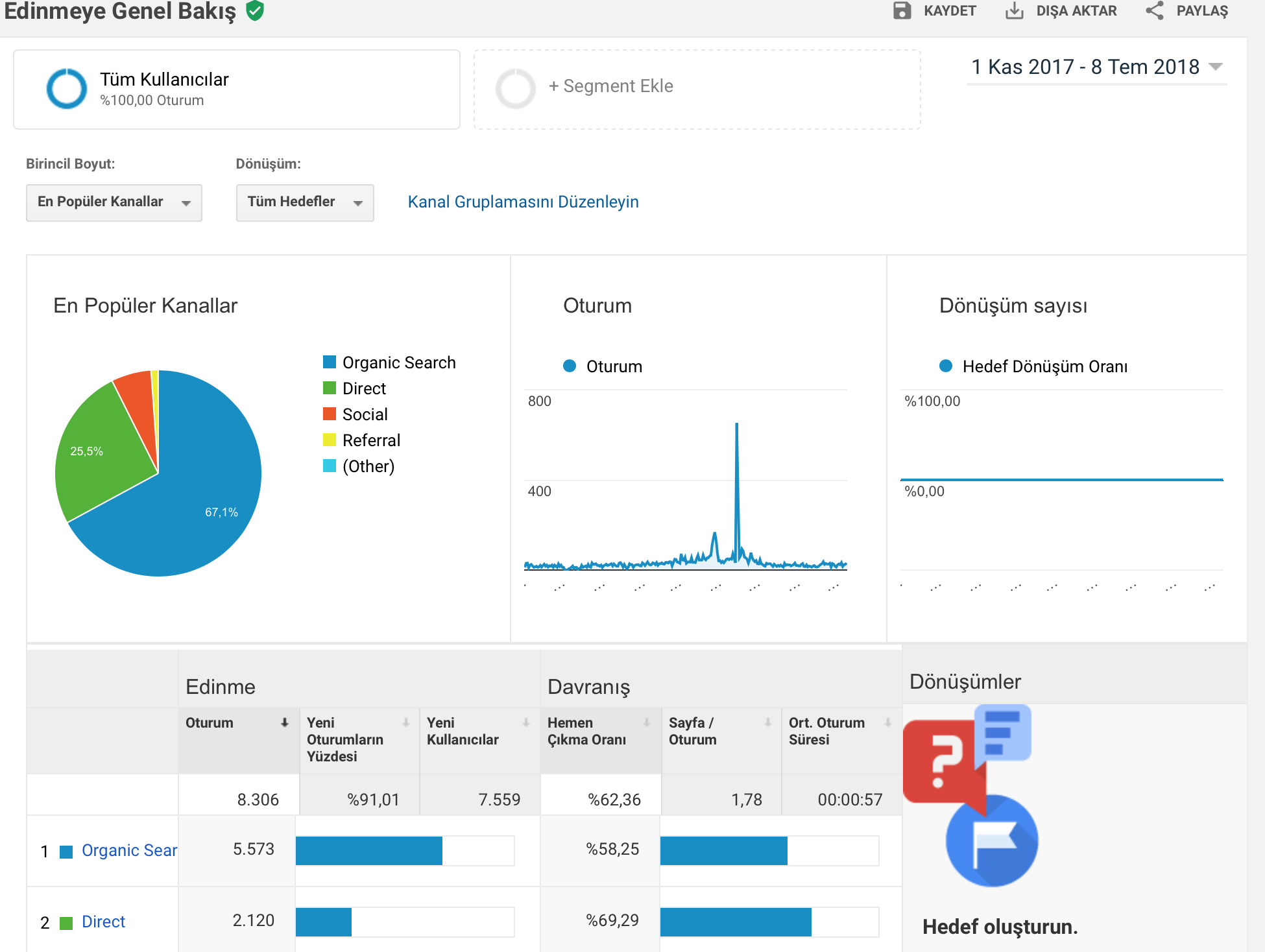This screenshot has height=952, width=1265.
Task: Sort by Ort. Oturum Süresi arrow
Action: [888, 722]
